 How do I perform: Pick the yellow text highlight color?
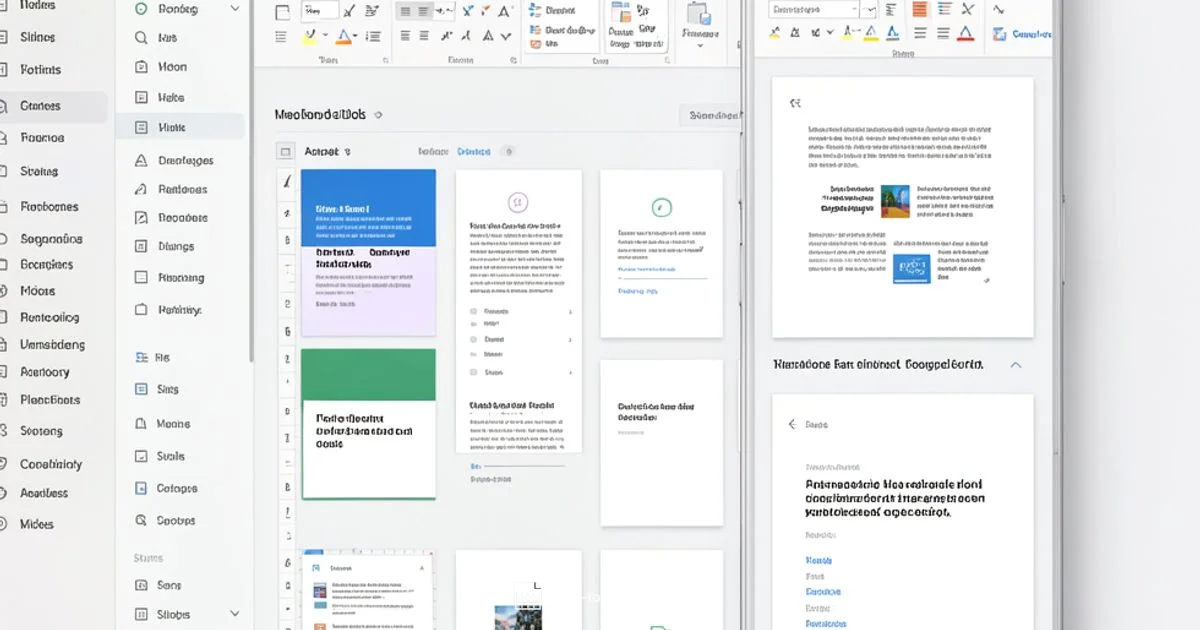point(309,37)
